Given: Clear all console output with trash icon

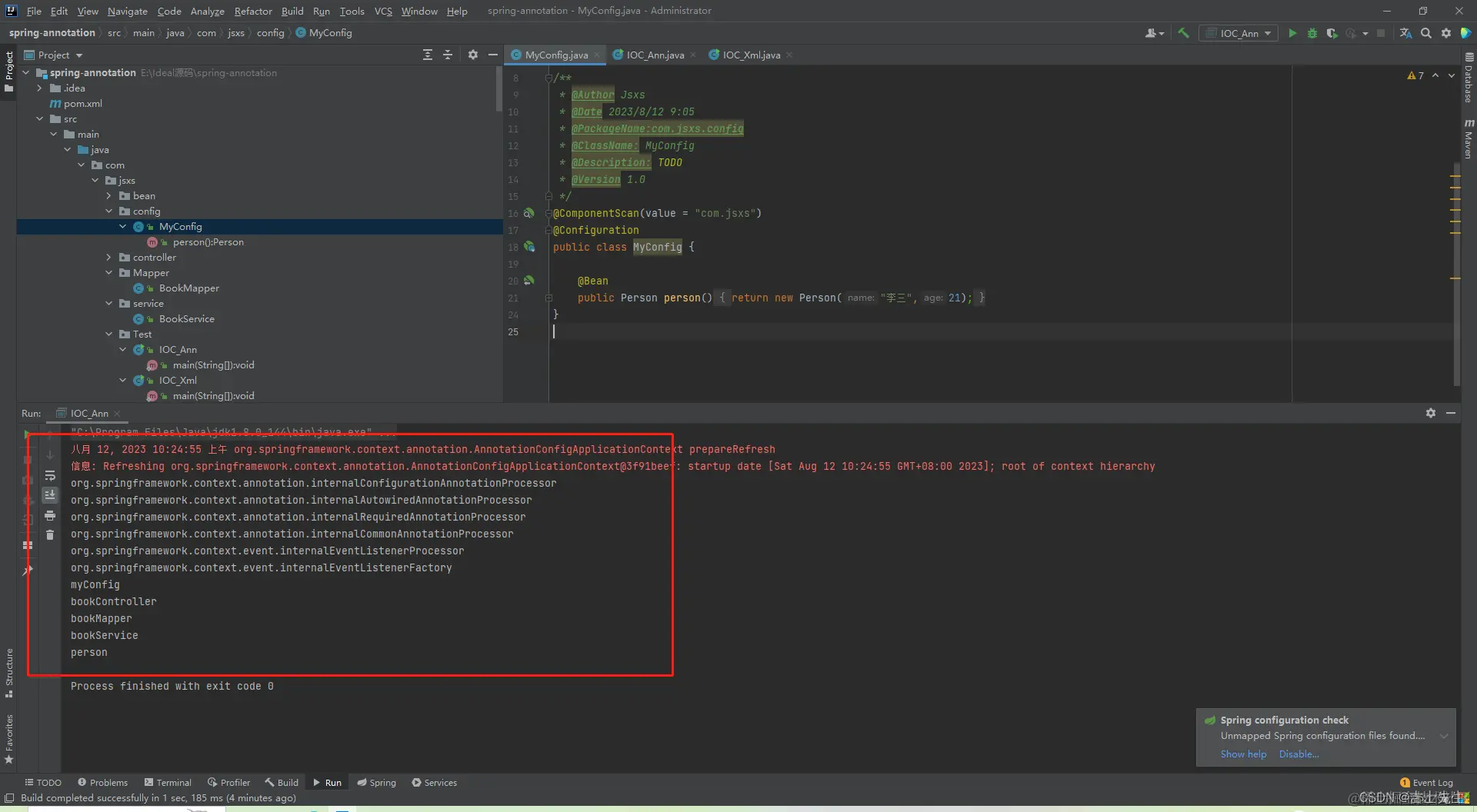Looking at the screenshot, I should 50,535.
